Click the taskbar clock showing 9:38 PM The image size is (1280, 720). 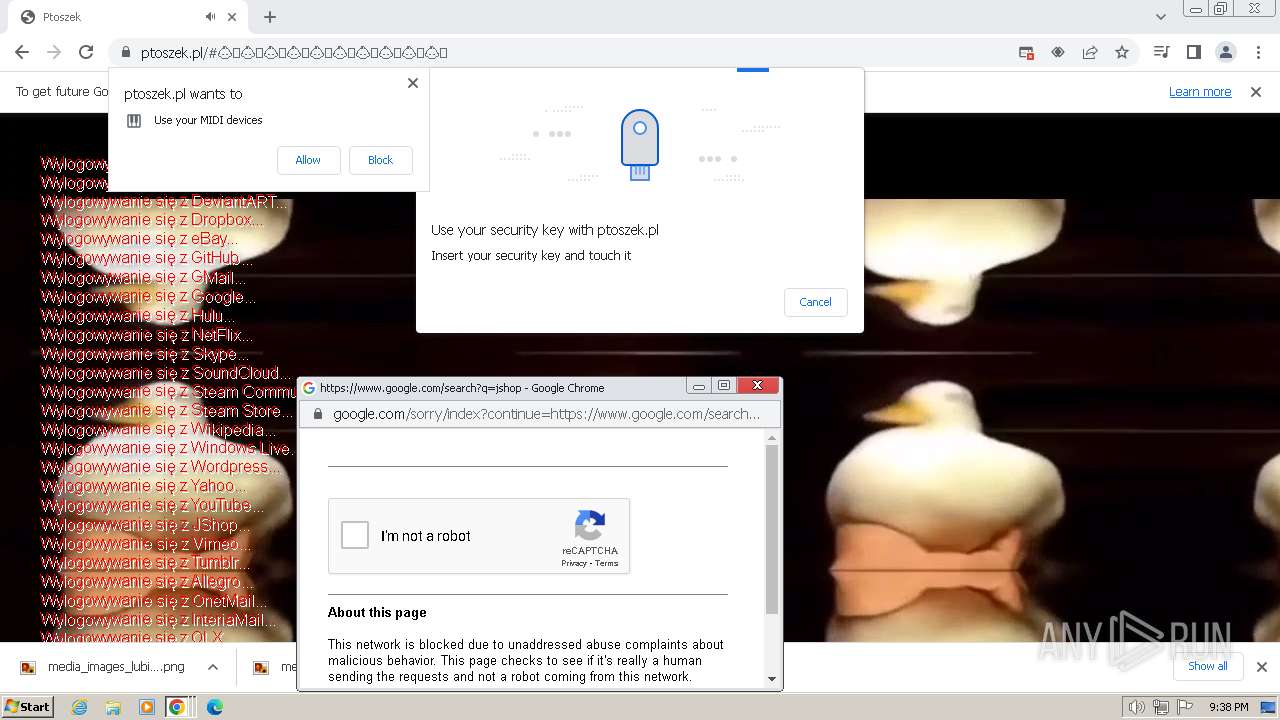(1228, 707)
